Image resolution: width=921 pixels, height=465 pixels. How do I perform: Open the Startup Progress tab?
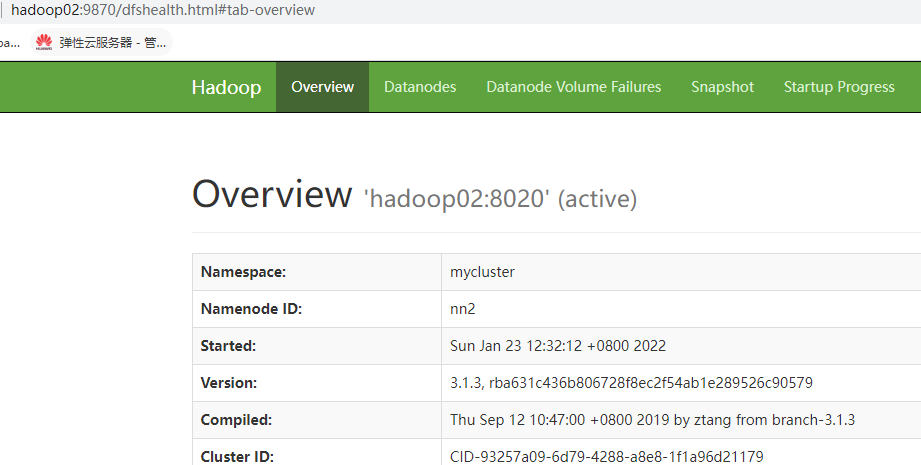point(839,87)
